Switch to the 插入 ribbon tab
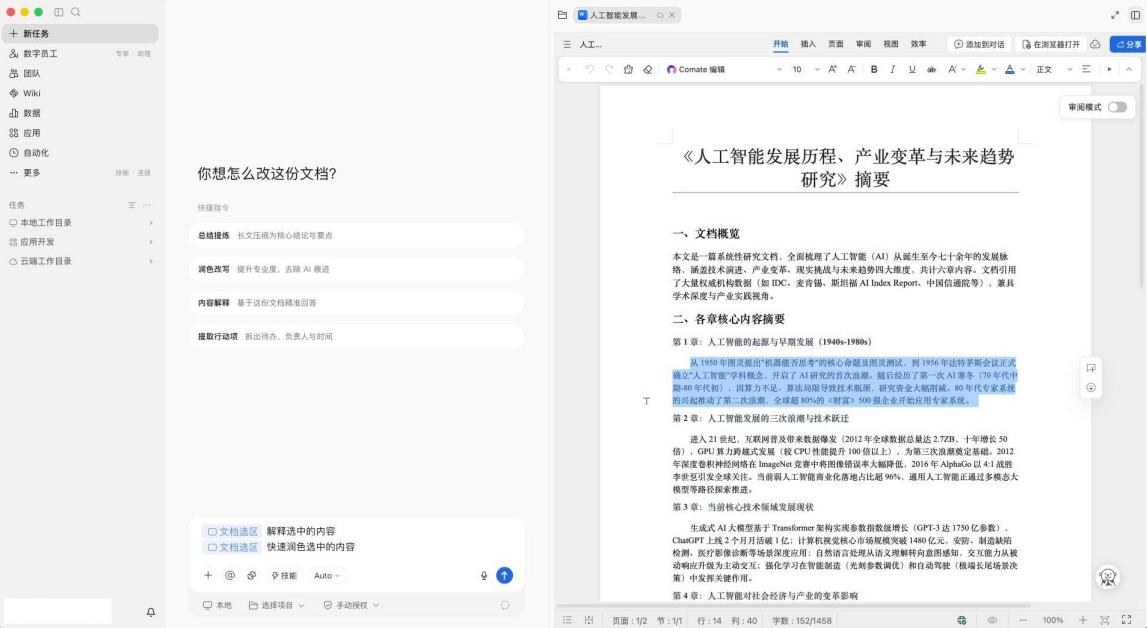Image resolution: width=1147 pixels, height=628 pixels. tap(808, 45)
